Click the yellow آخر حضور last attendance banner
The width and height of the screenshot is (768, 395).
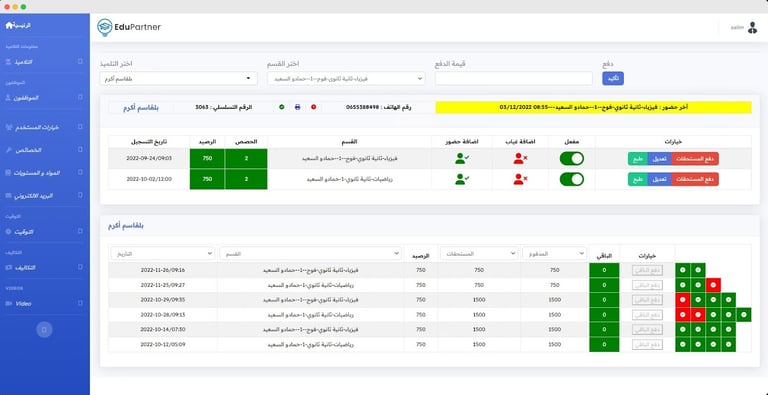click(593, 107)
